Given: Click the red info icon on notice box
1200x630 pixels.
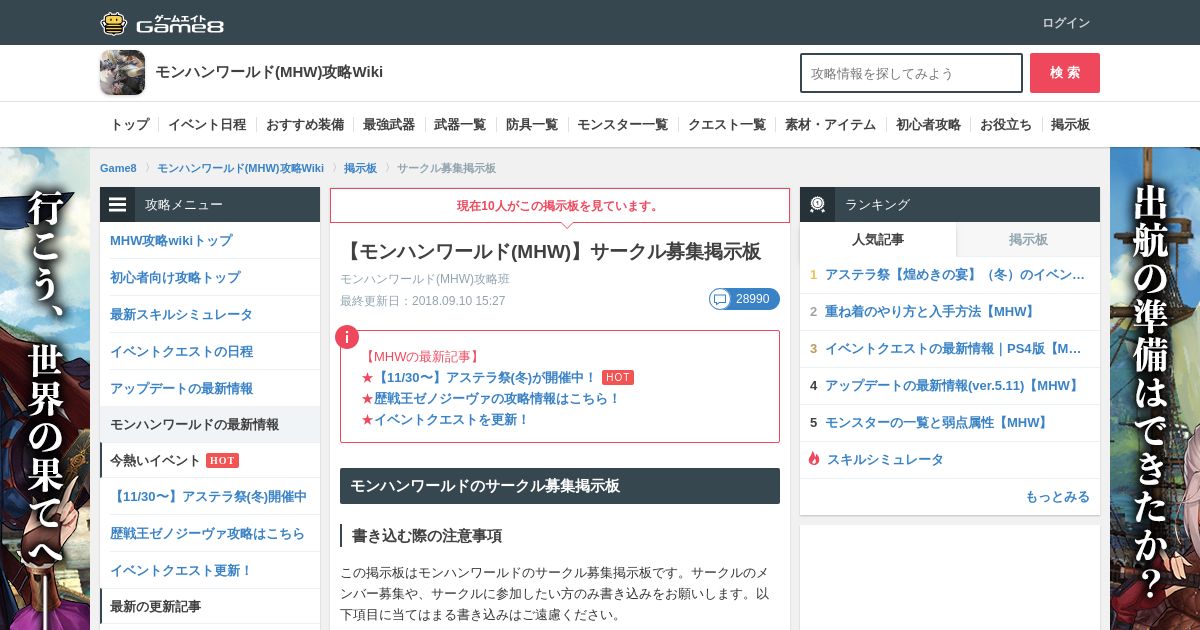Looking at the screenshot, I should [347, 337].
